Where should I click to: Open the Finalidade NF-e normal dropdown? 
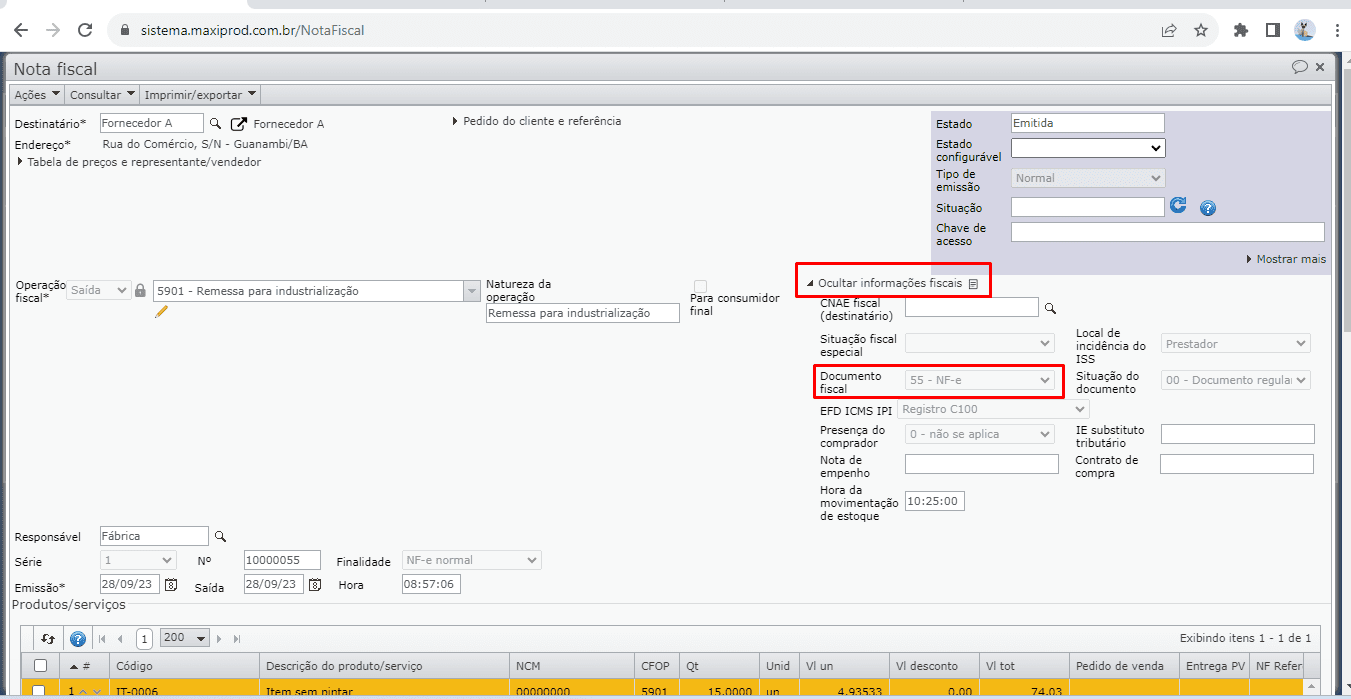tap(471, 560)
